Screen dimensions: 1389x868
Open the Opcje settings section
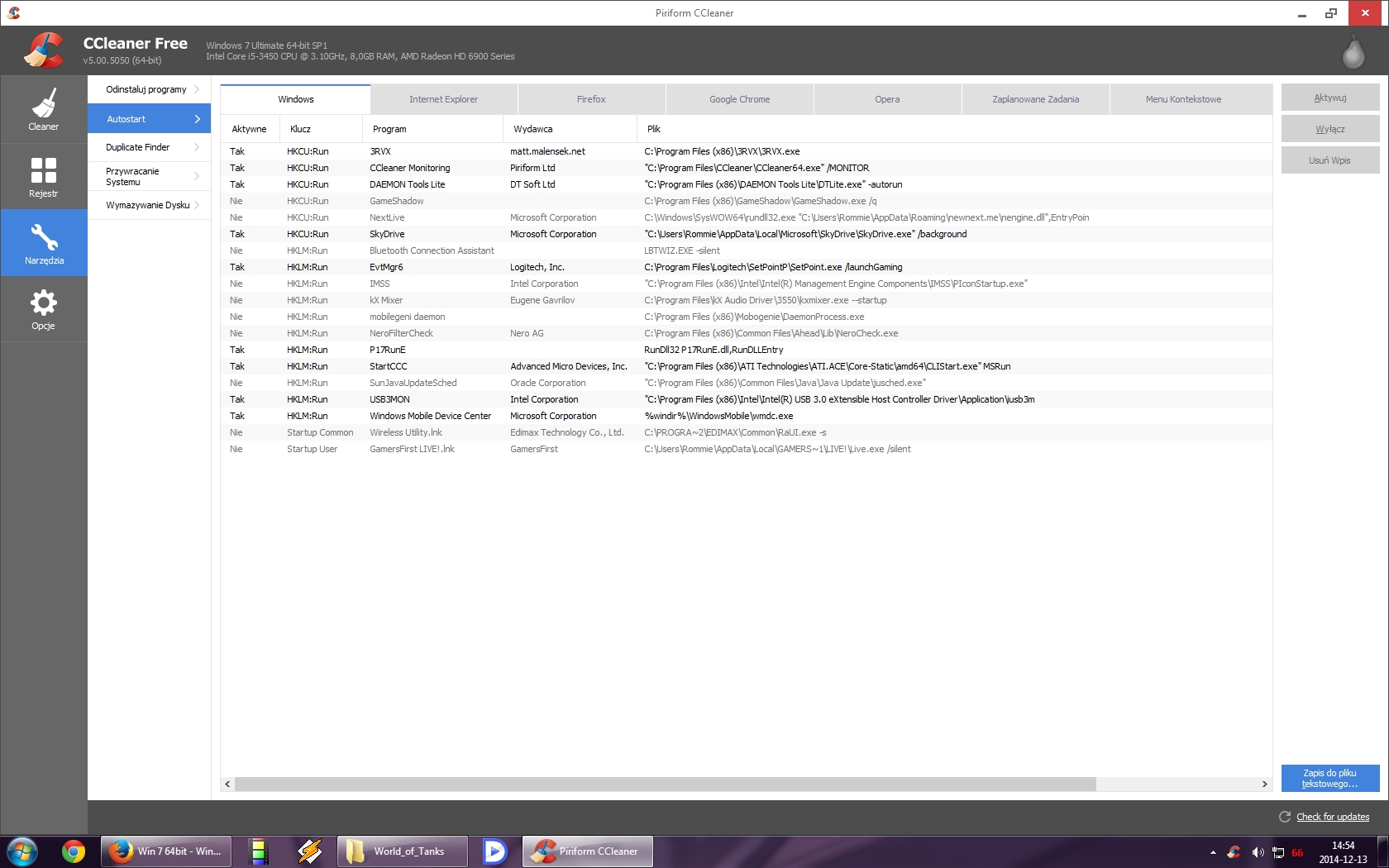pos(44,309)
